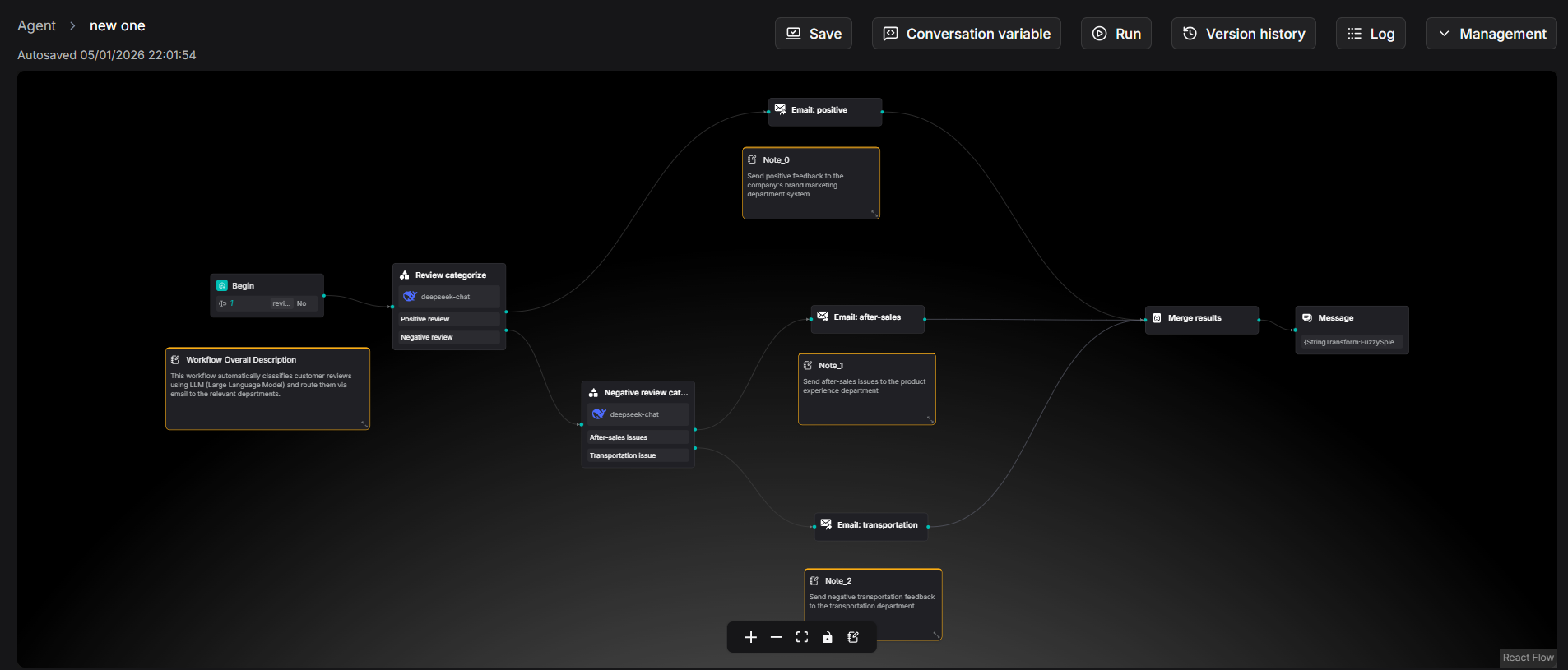Click deepseek-chat model in Negative review node
The image size is (1568, 670).
point(638,414)
